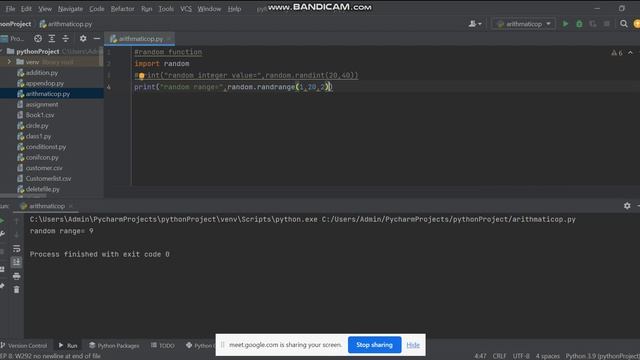Click Stop sharing in Meet bar

(374, 345)
